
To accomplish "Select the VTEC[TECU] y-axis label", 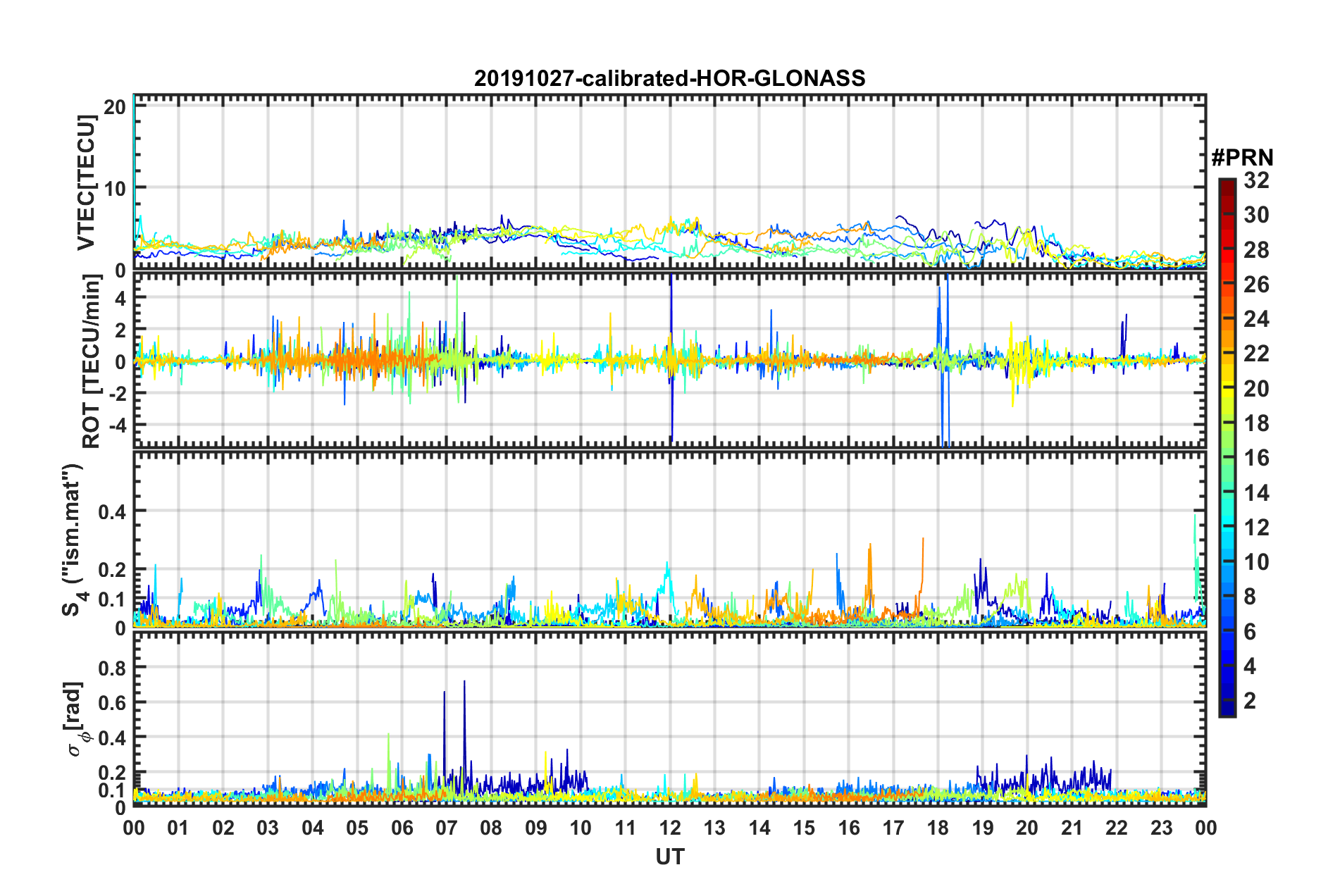I will pyautogui.click(x=86, y=183).
